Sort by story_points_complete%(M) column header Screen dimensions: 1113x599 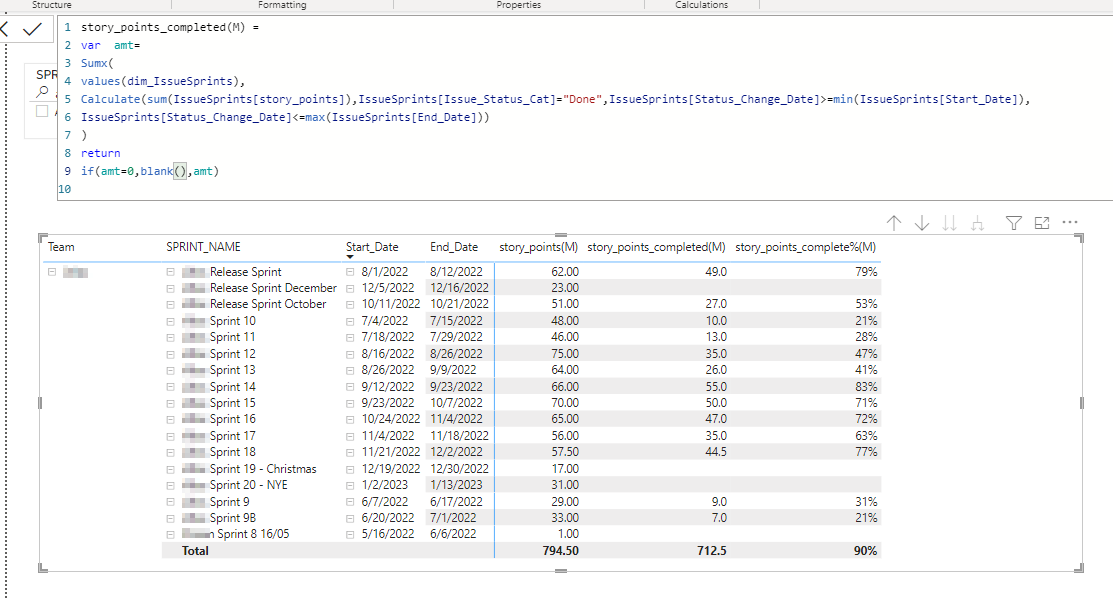click(x=806, y=247)
